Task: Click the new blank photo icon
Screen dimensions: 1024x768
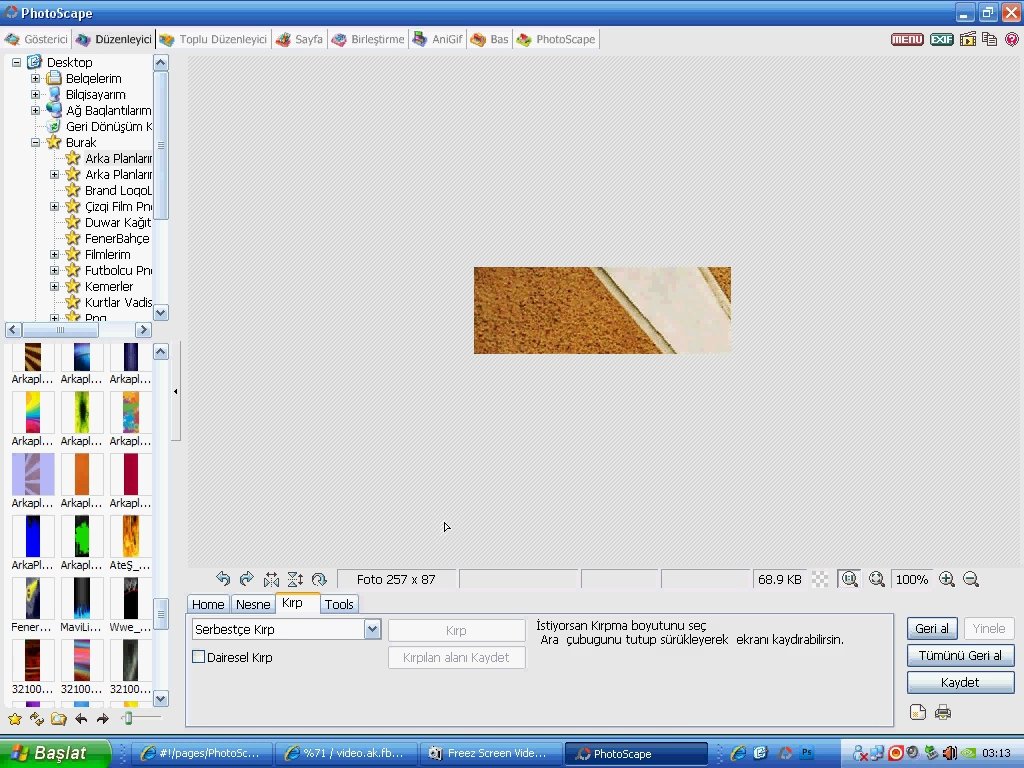Action: pos(918,712)
